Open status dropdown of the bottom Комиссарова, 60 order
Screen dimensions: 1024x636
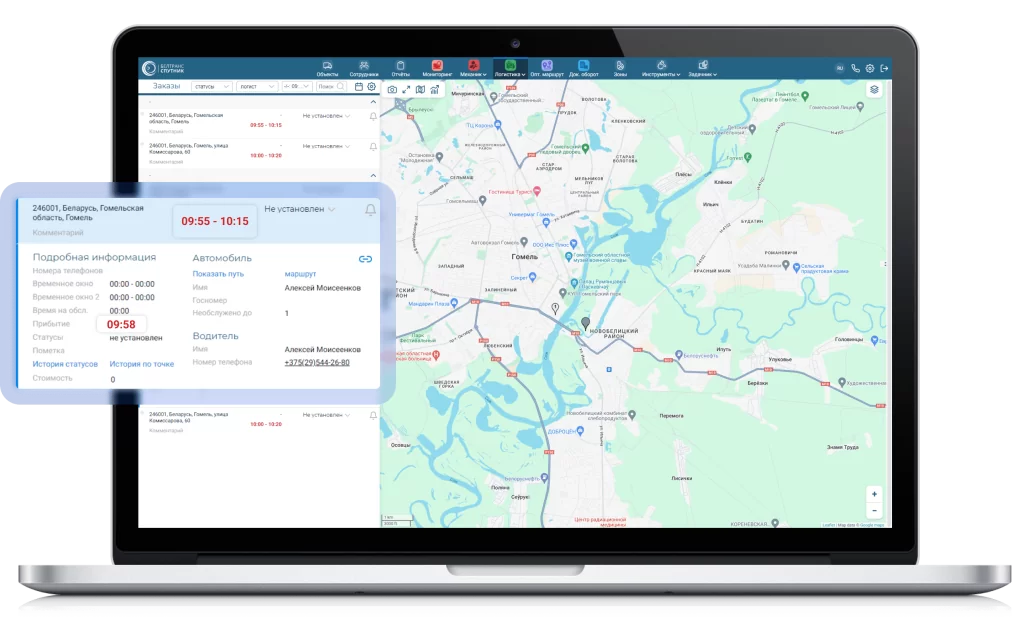click(326, 415)
